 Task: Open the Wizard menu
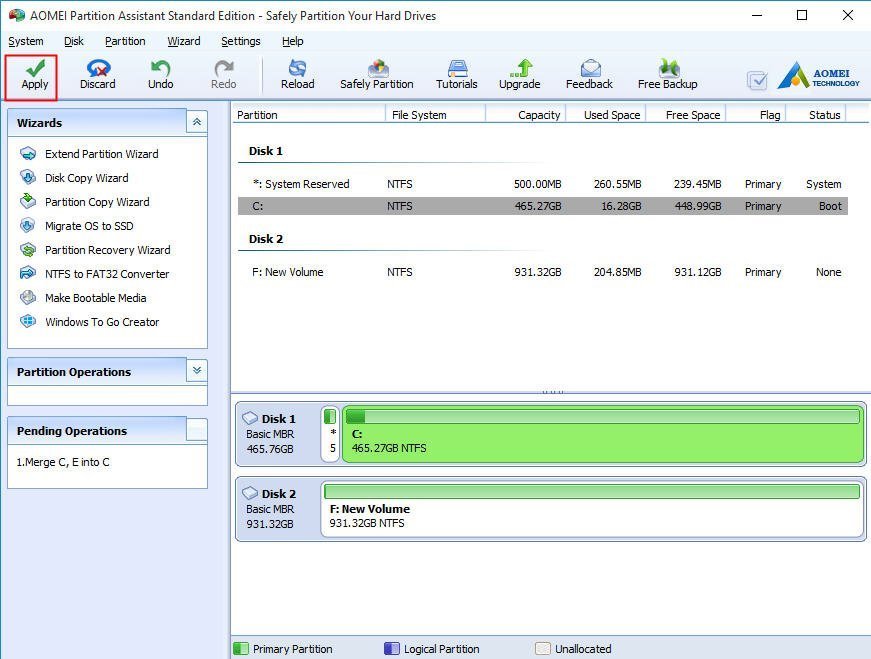(184, 41)
